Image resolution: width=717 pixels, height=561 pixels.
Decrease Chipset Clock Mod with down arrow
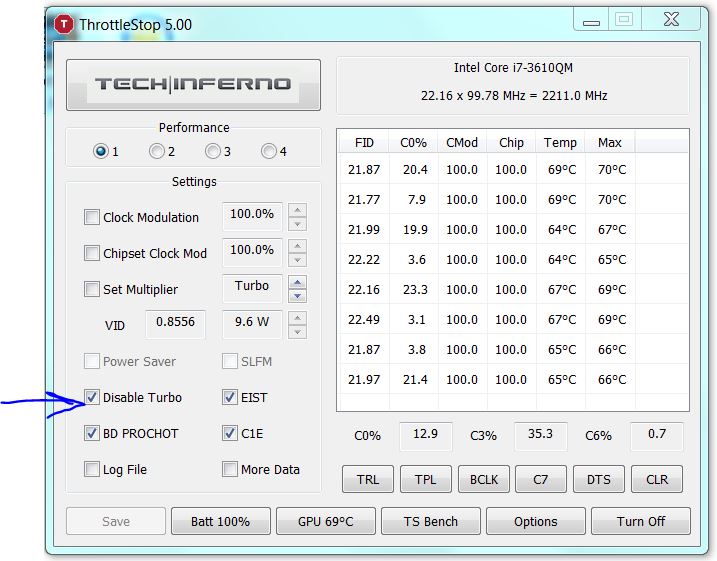click(x=297, y=260)
